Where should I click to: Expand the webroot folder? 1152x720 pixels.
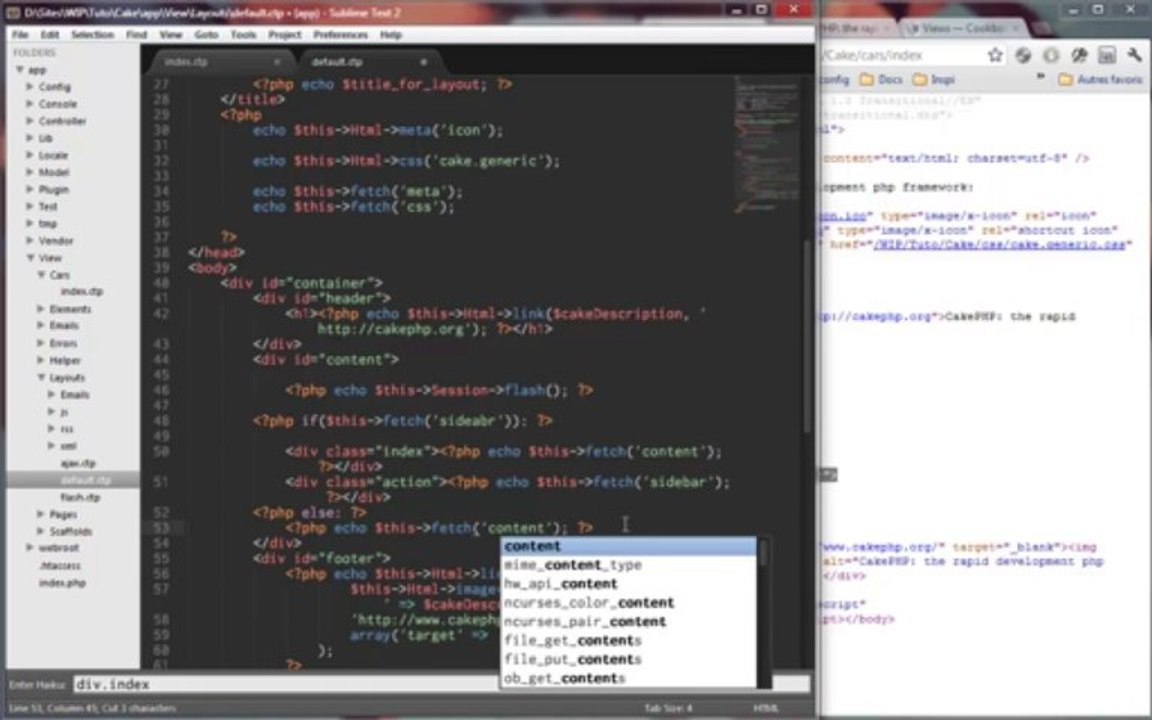click(x=30, y=547)
